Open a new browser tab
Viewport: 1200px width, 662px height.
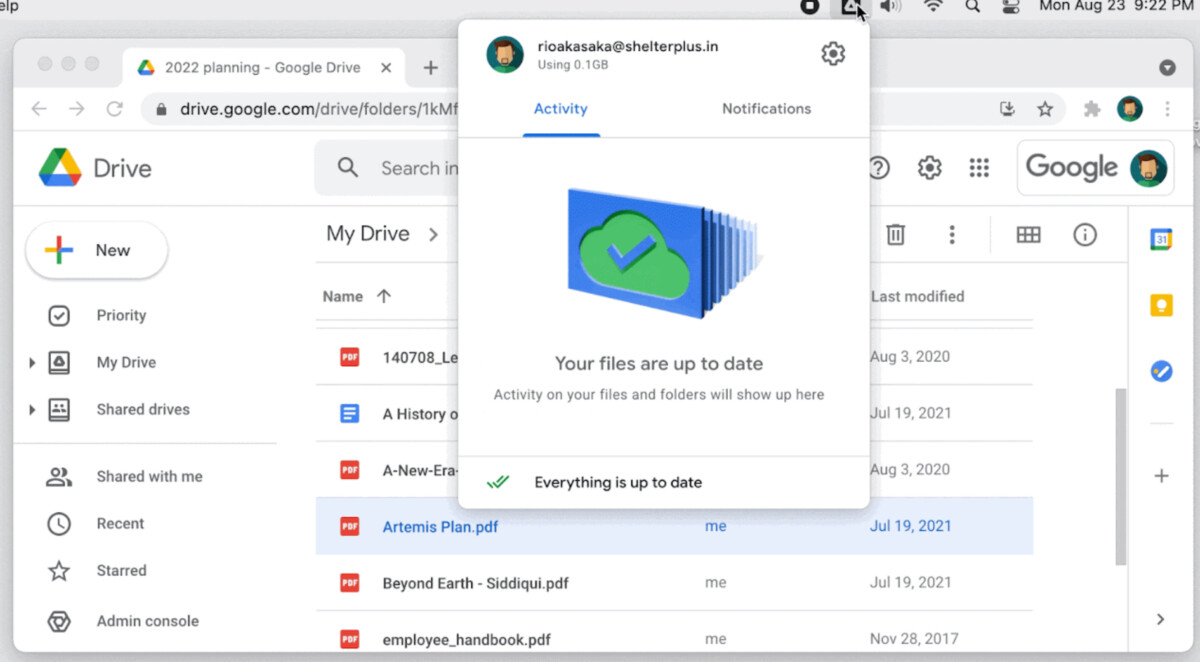pos(430,67)
